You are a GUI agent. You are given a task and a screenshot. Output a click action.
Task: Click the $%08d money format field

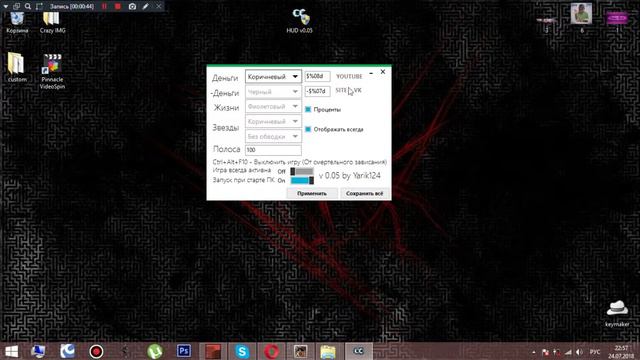[x=317, y=76]
